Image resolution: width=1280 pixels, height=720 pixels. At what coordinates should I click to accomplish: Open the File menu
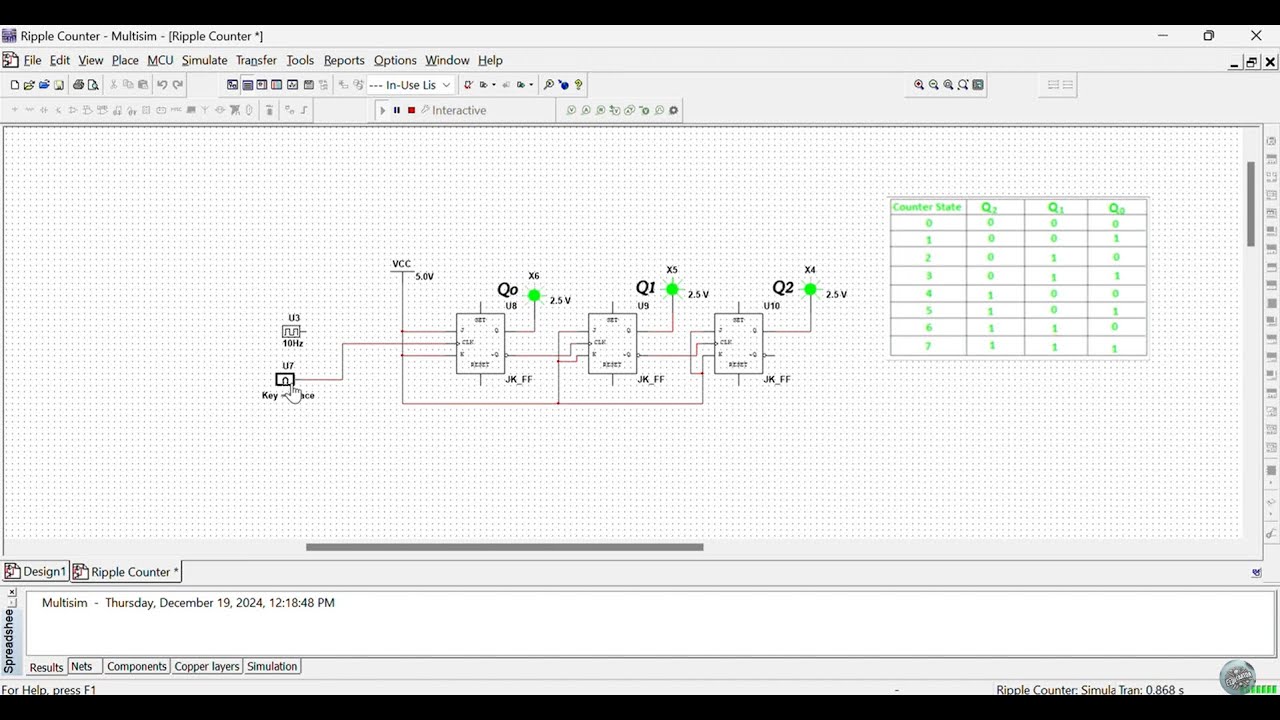32,60
